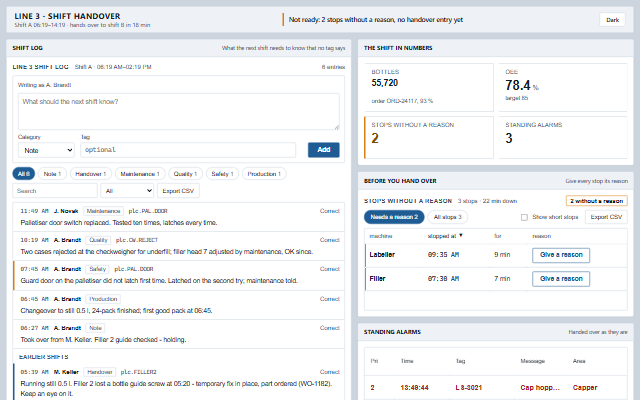This screenshot has width=640, height=400.
Task: Click the Handover category label on 05:39 entry
Action: point(100,372)
